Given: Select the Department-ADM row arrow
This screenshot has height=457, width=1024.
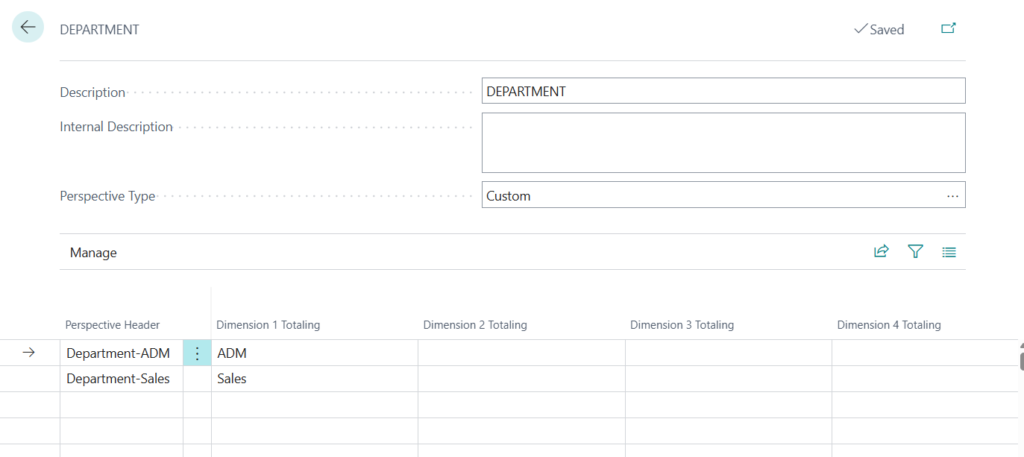Looking at the screenshot, I should [29, 353].
